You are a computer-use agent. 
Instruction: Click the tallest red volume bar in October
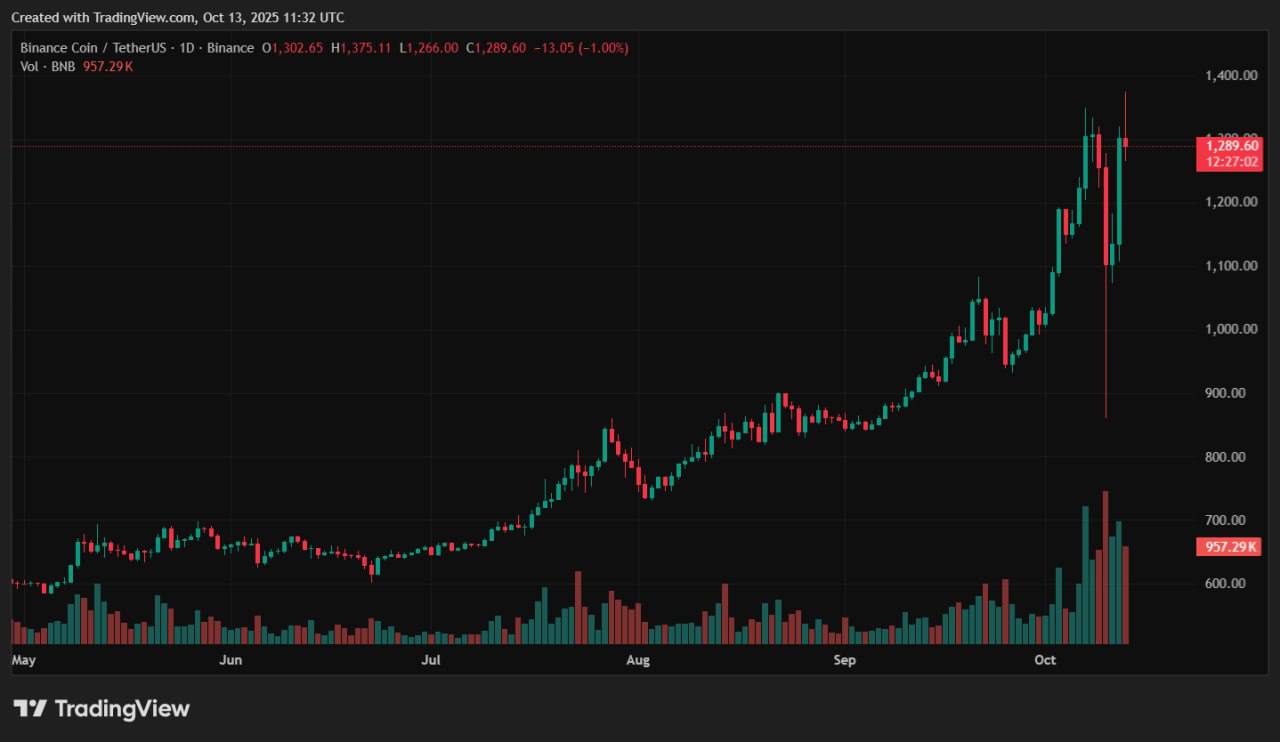[1105, 570]
